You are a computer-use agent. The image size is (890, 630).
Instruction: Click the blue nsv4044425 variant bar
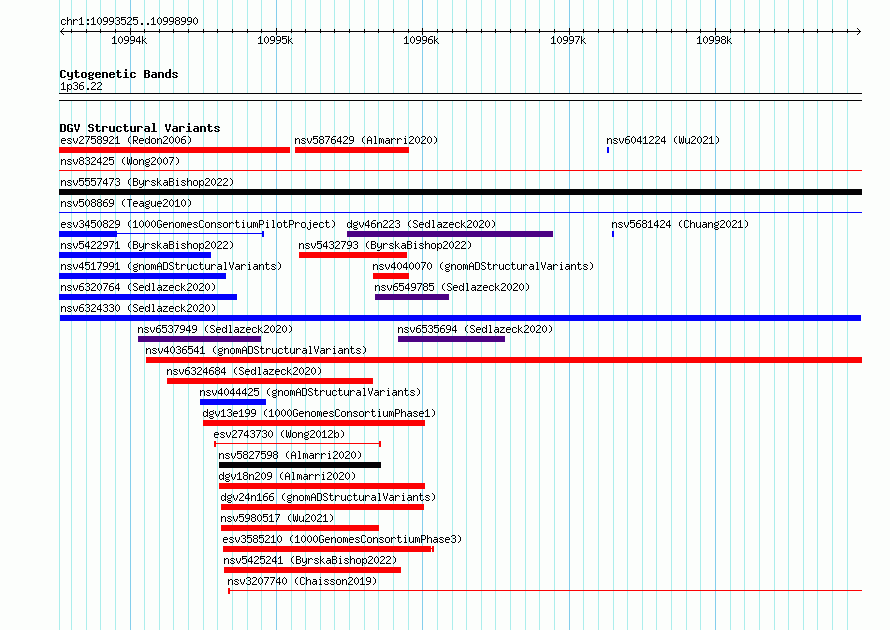[233, 402]
